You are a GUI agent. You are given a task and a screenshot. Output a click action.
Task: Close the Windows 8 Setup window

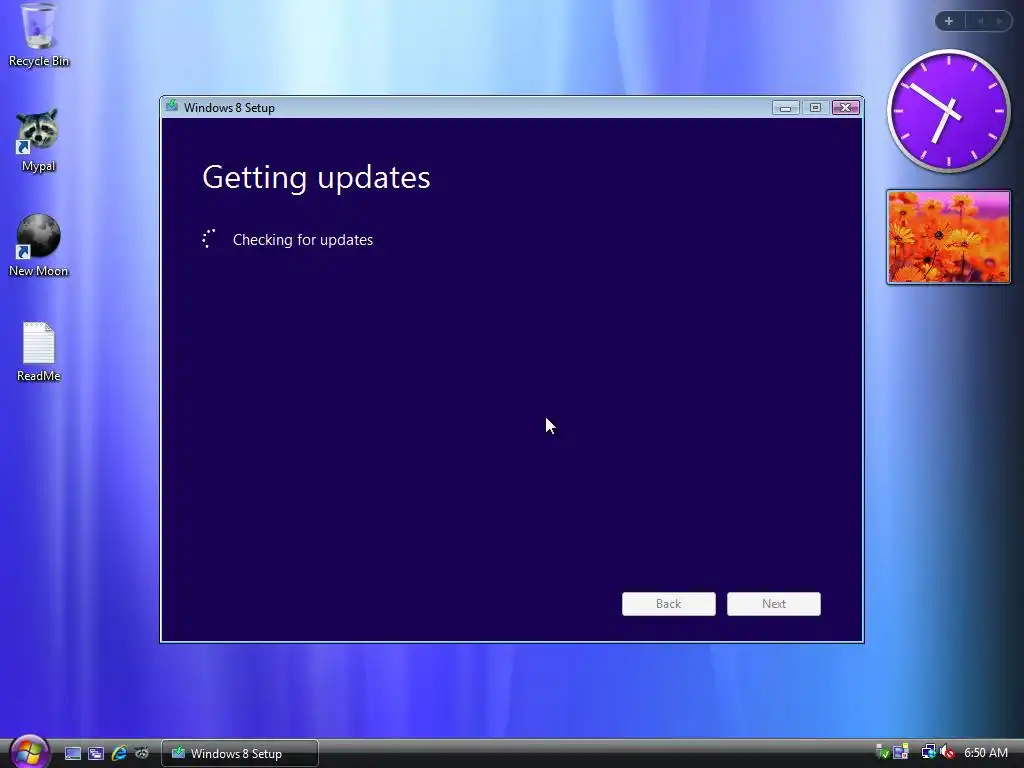pyautogui.click(x=846, y=108)
